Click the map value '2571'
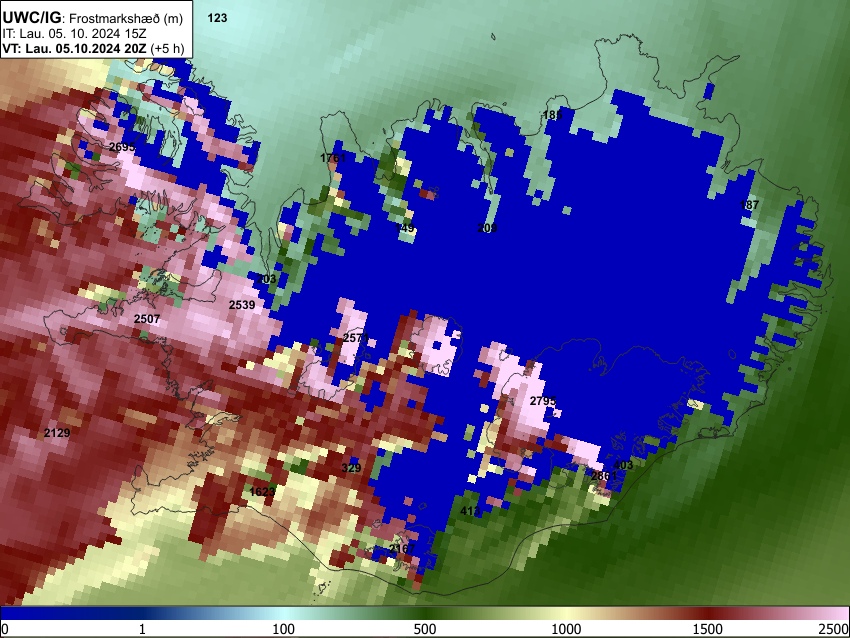This screenshot has height=638, width=850. [356, 338]
